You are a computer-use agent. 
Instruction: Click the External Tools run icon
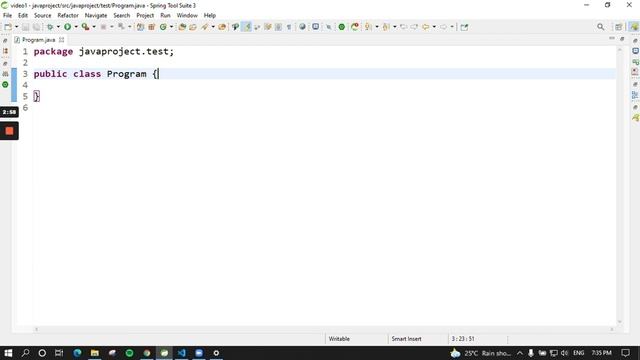[x=85, y=27]
